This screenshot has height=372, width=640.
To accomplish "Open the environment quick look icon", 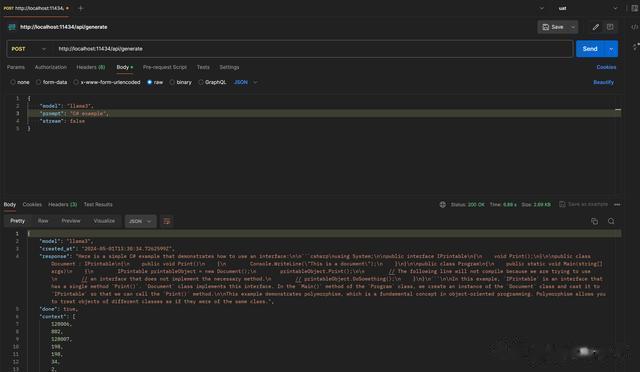I will [x=635, y=8].
